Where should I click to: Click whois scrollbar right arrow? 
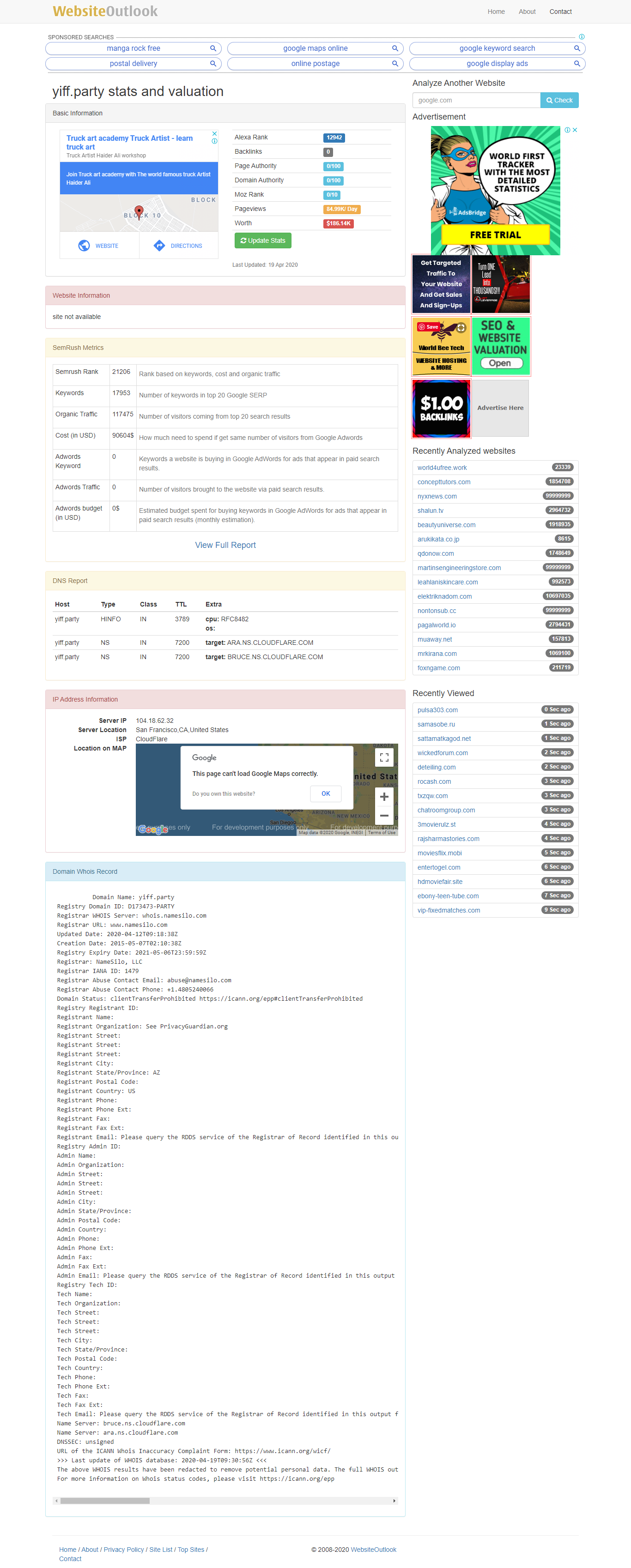point(394,1501)
